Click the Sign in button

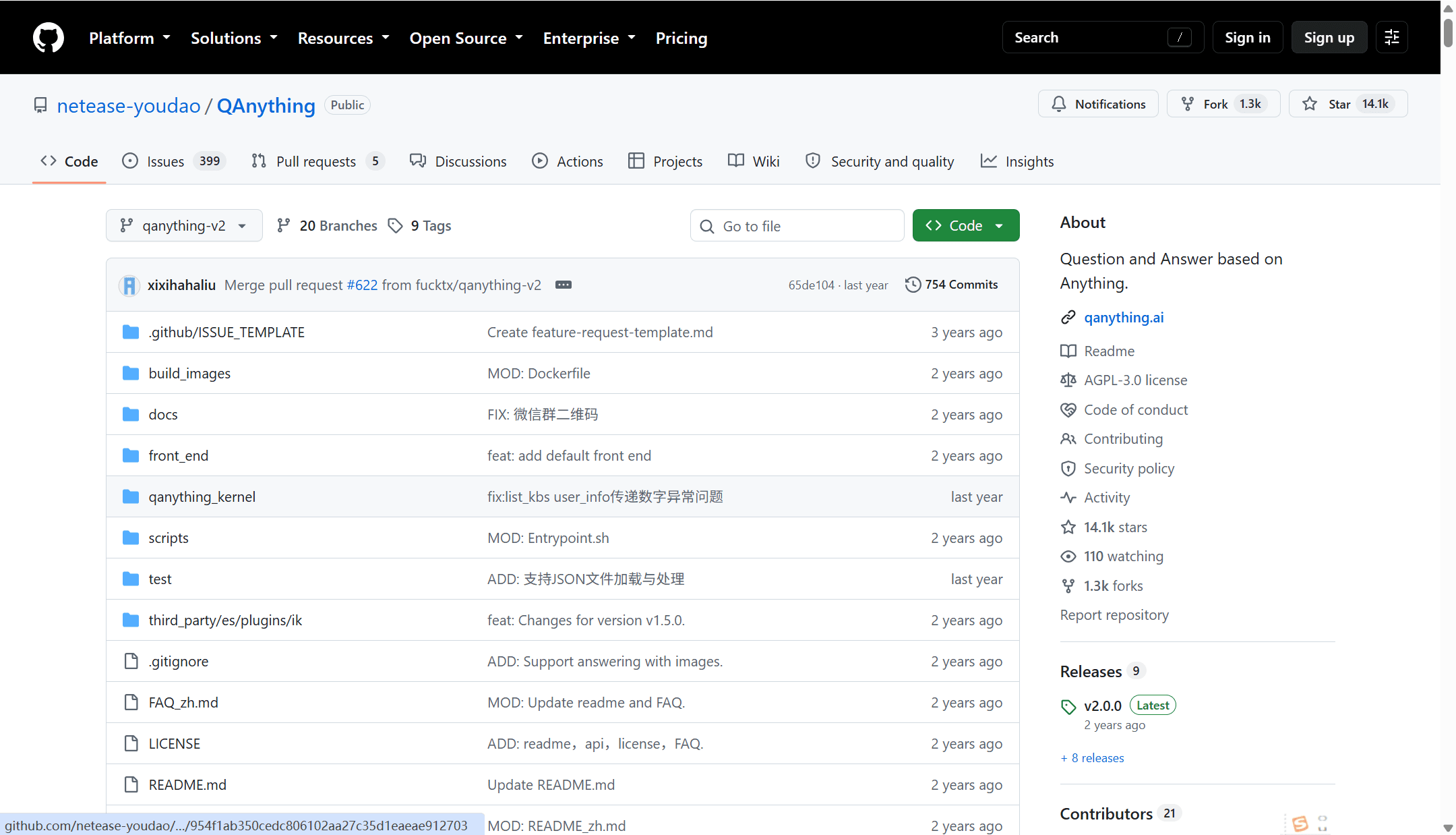click(1248, 37)
